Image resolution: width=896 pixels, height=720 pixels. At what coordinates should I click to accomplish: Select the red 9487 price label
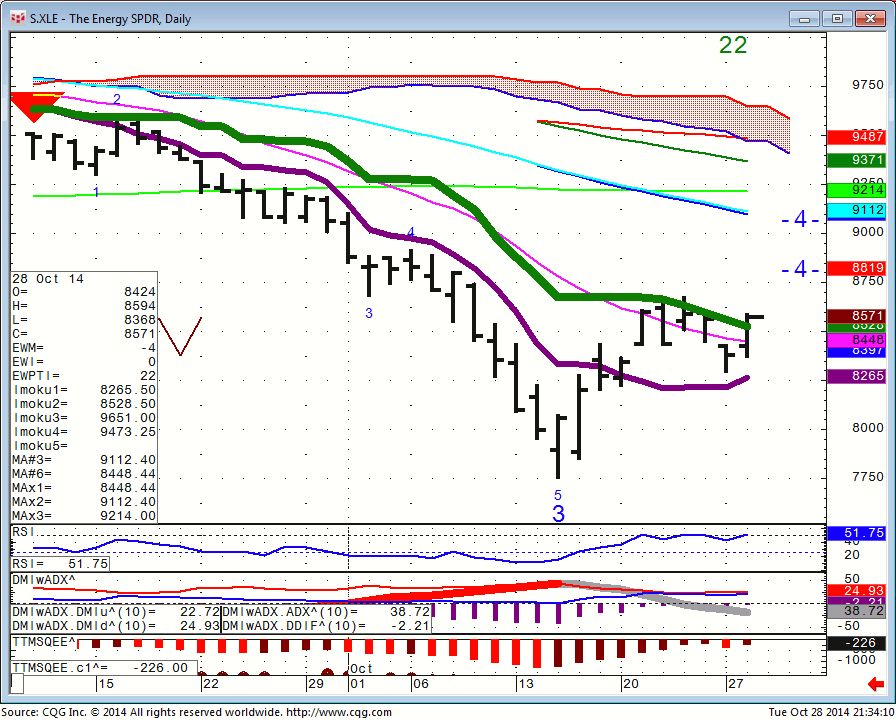(x=856, y=137)
